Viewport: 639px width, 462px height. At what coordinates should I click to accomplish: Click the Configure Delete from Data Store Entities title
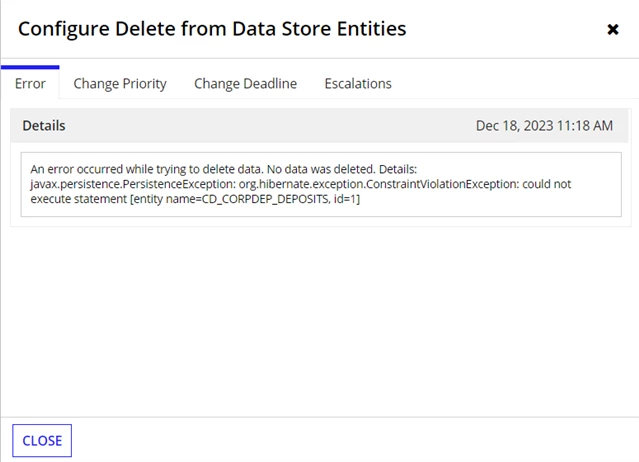(212, 29)
